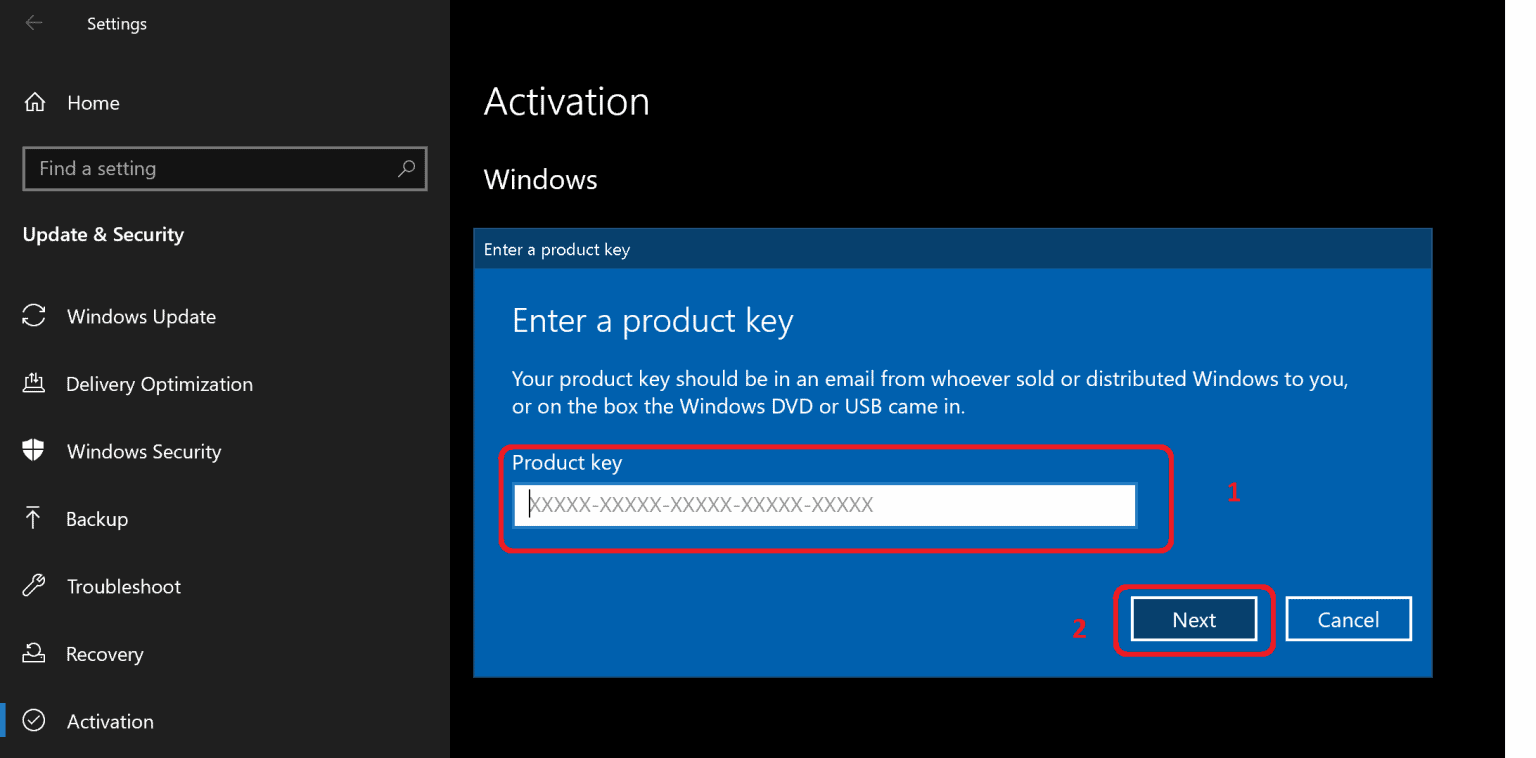
Task: Click the Delivery Optimization icon
Action: tap(33, 384)
